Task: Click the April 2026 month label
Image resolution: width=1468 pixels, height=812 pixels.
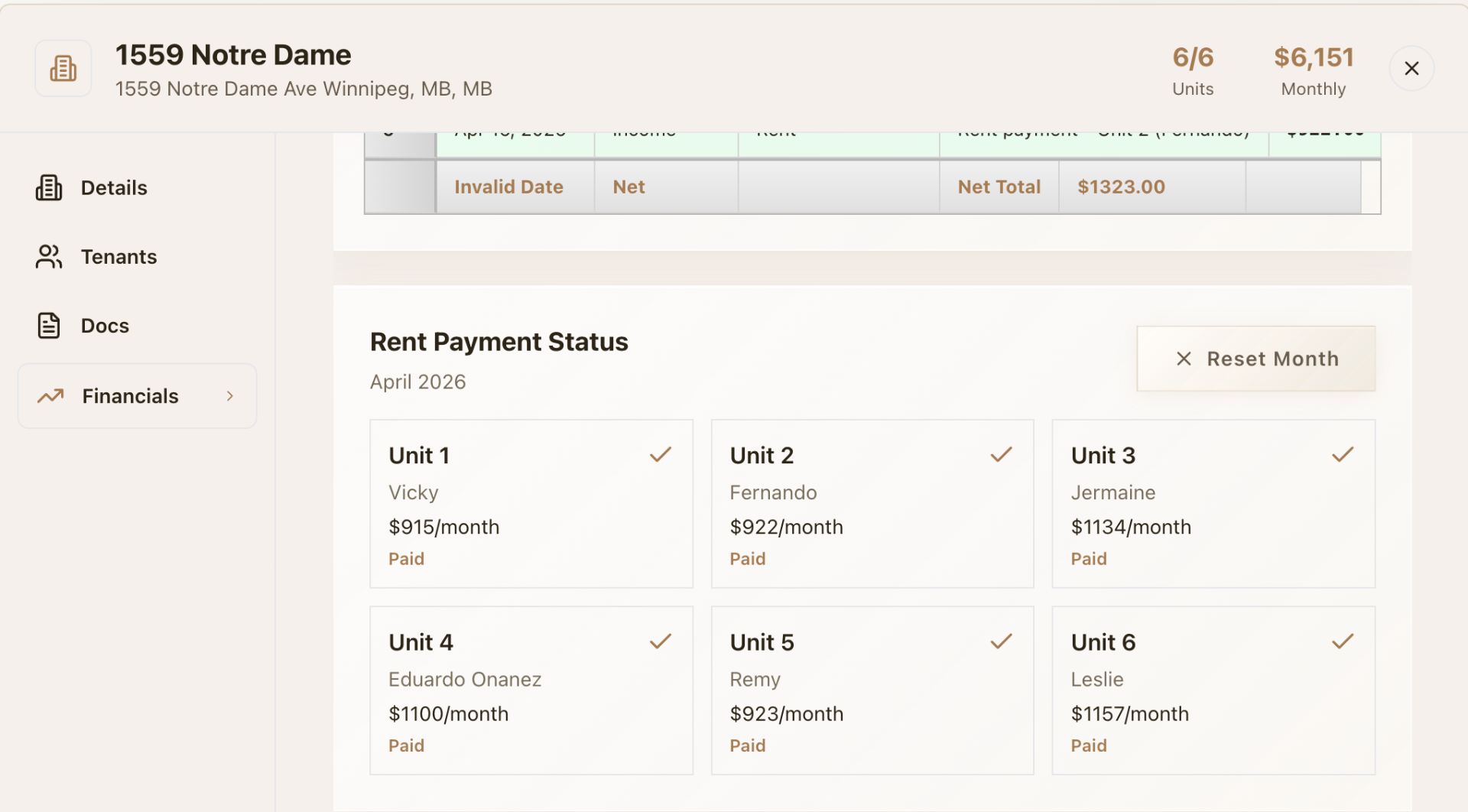Action: coord(417,382)
